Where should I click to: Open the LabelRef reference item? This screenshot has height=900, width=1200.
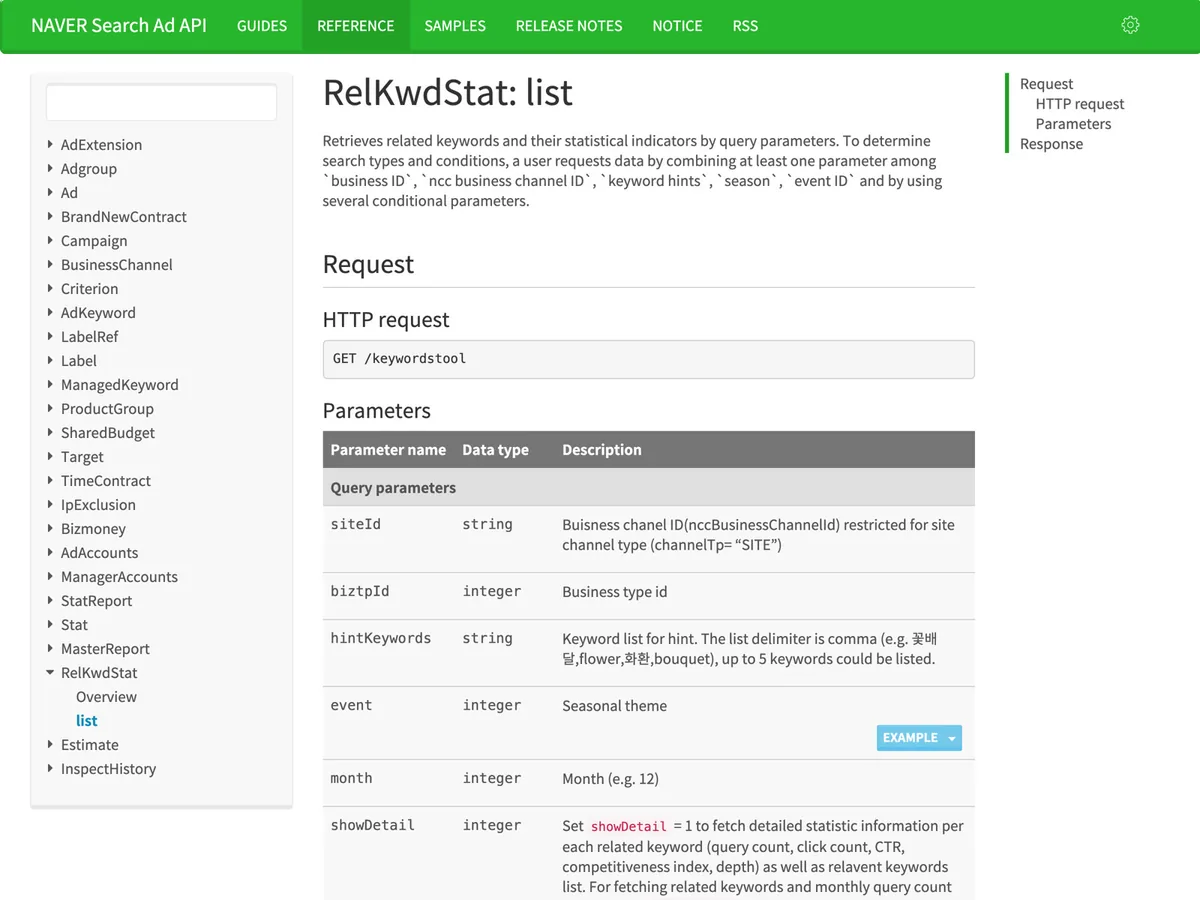90,337
